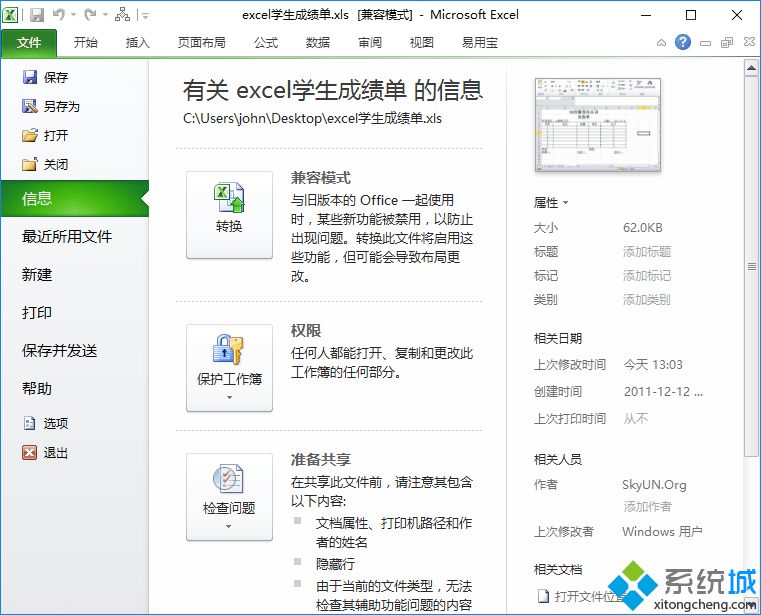Switch to the 审阅 tab
This screenshot has width=761, height=615.
click(370, 43)
